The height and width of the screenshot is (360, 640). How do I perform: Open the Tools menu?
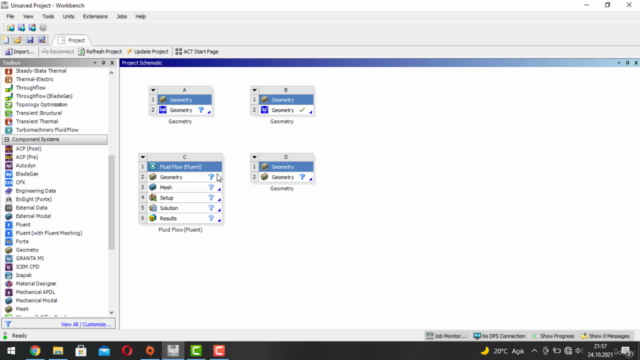click(48, 16)
